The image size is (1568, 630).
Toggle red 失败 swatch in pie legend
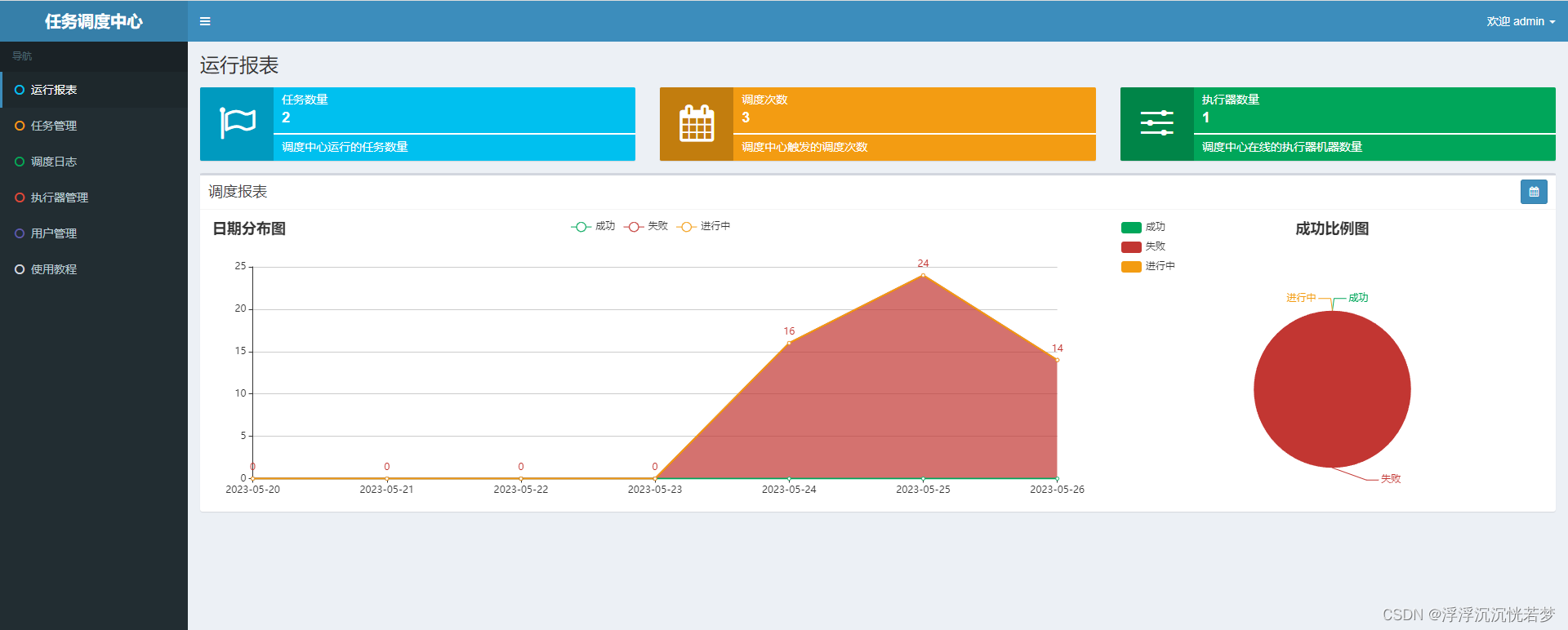[x=1131, y=247]
